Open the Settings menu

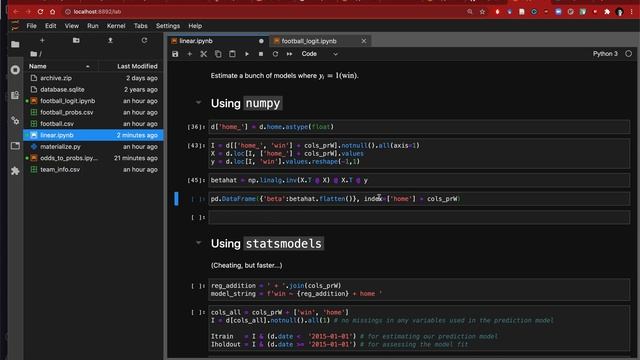pyautogui.click(x=168, y=26)
